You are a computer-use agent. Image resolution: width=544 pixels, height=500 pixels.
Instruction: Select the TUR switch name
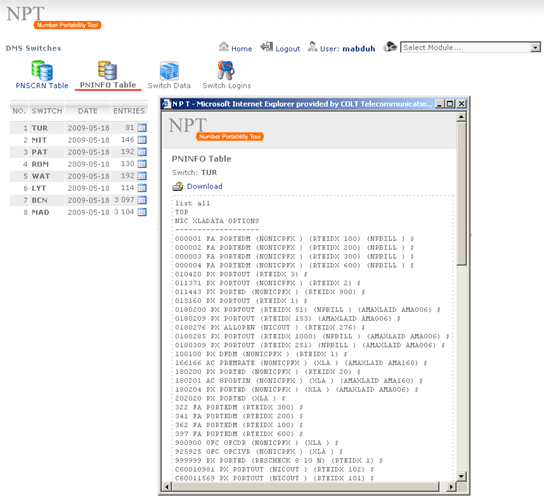coord(40,128)
